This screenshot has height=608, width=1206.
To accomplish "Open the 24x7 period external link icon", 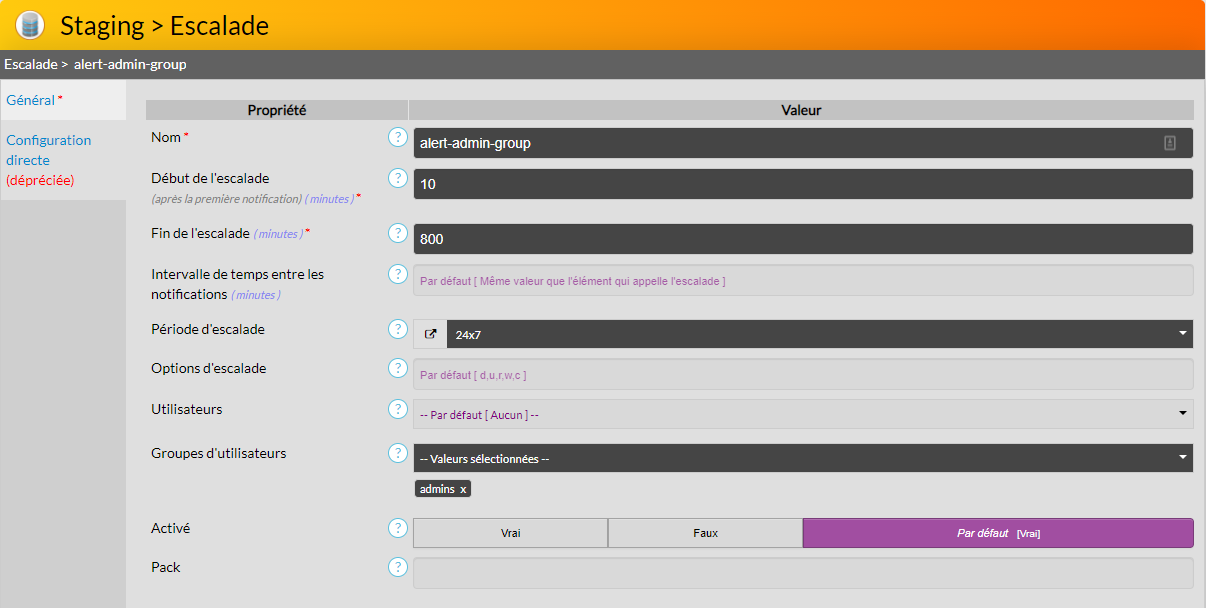I will (430, 334).
